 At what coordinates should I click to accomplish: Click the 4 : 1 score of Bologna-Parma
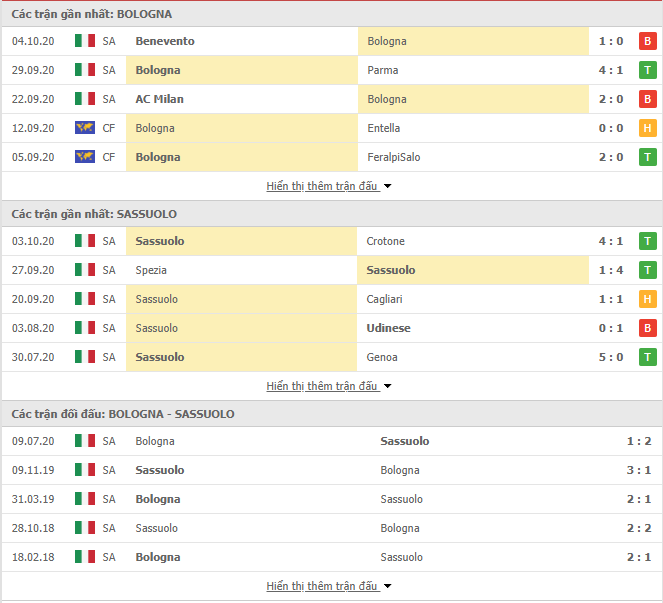(613, 70)
